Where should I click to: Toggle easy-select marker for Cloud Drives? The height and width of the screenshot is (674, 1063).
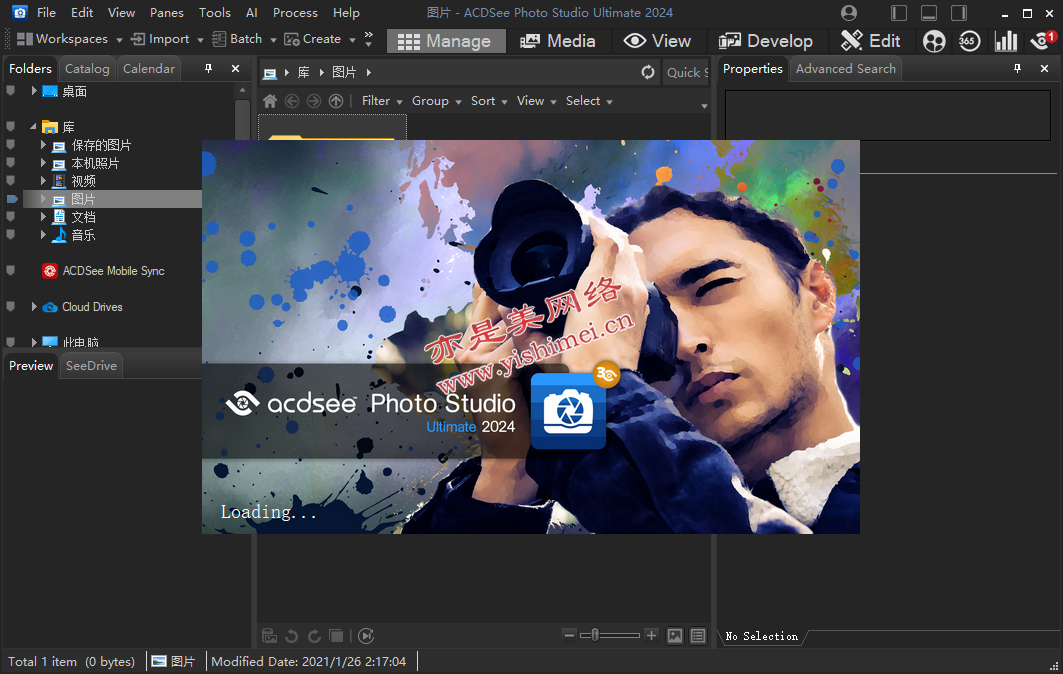(11, 306)
